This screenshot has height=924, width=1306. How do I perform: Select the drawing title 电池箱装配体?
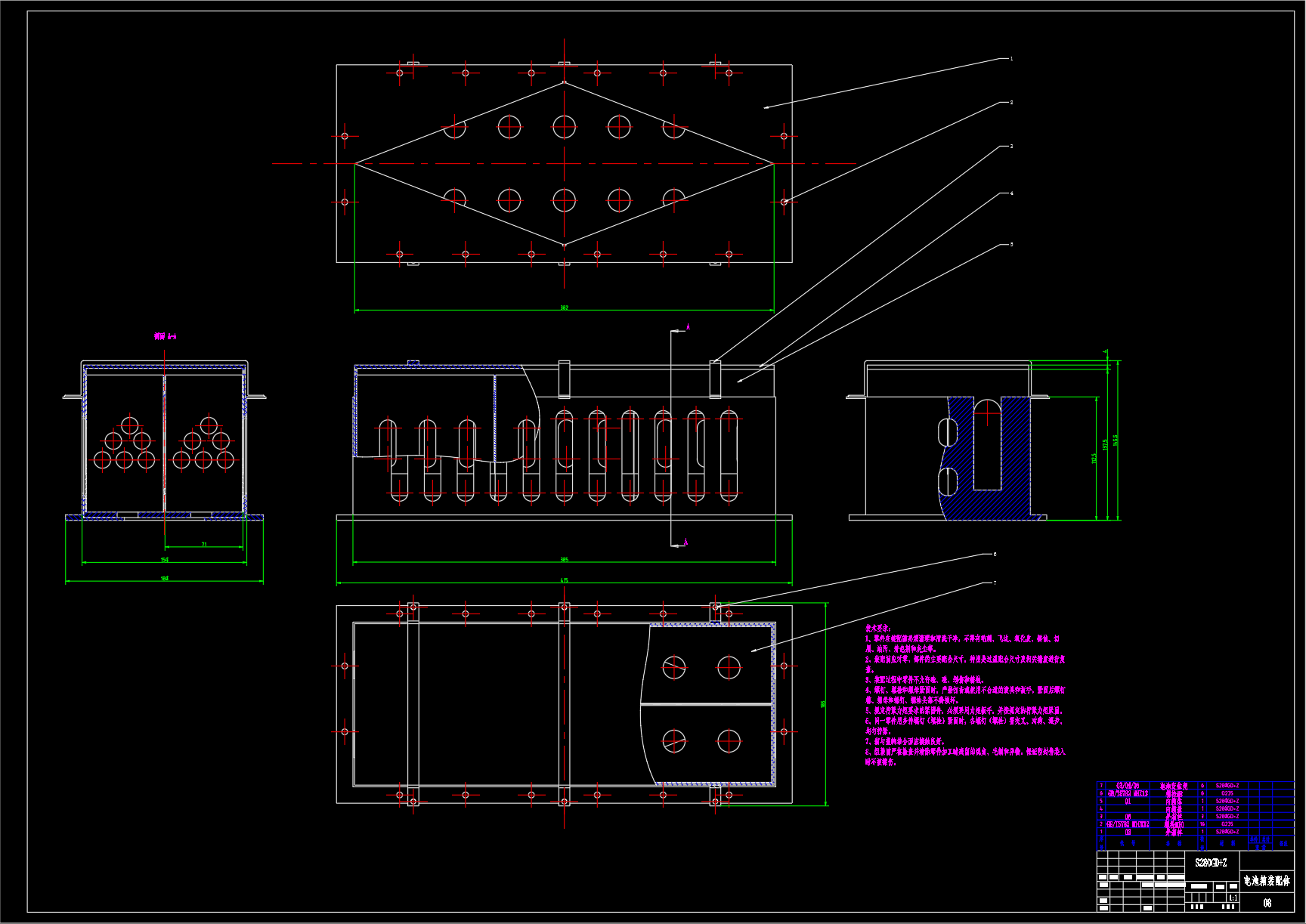click(x=1267, y=881)
